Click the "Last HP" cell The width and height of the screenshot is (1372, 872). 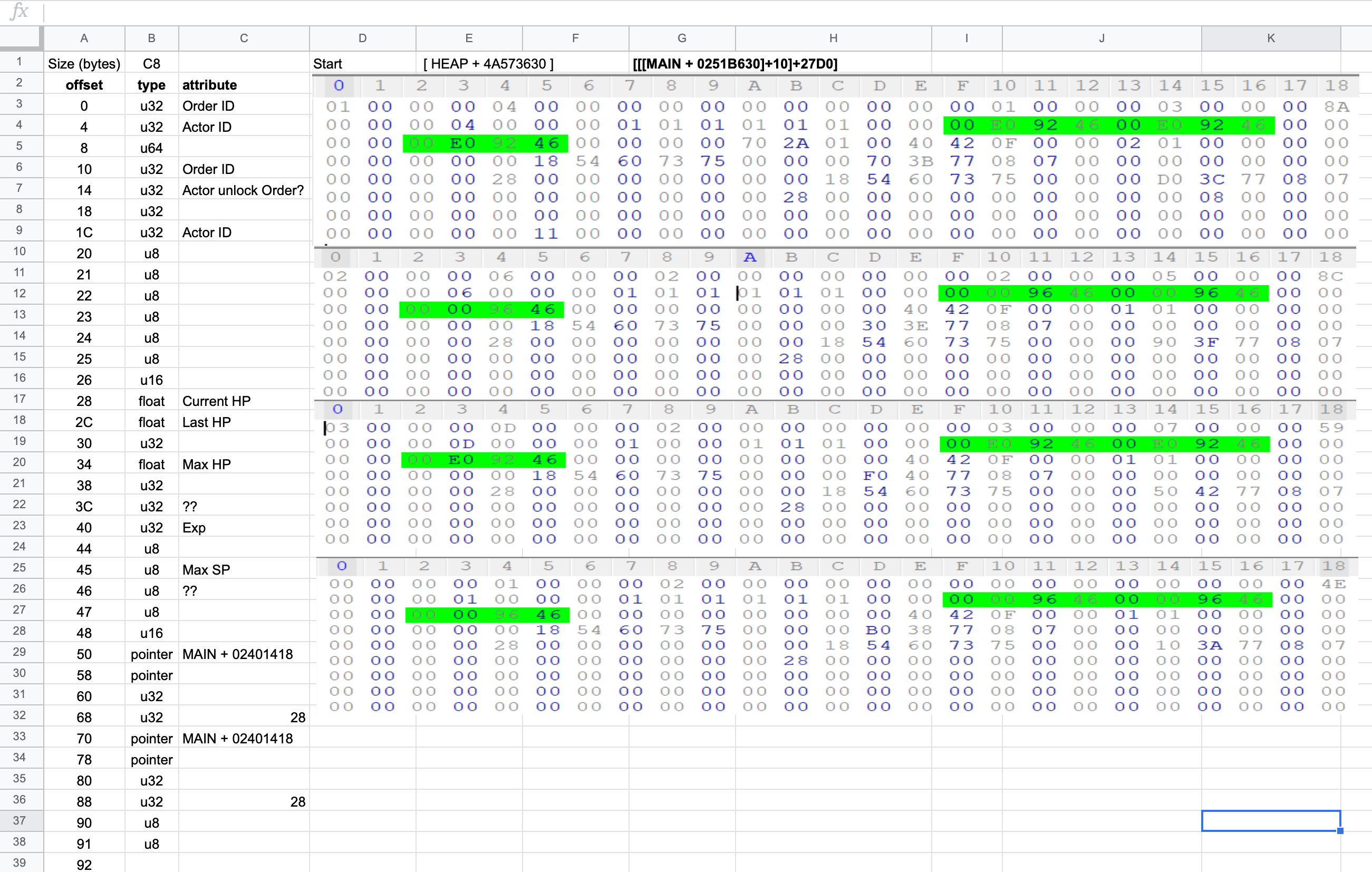tap(244, 421)
